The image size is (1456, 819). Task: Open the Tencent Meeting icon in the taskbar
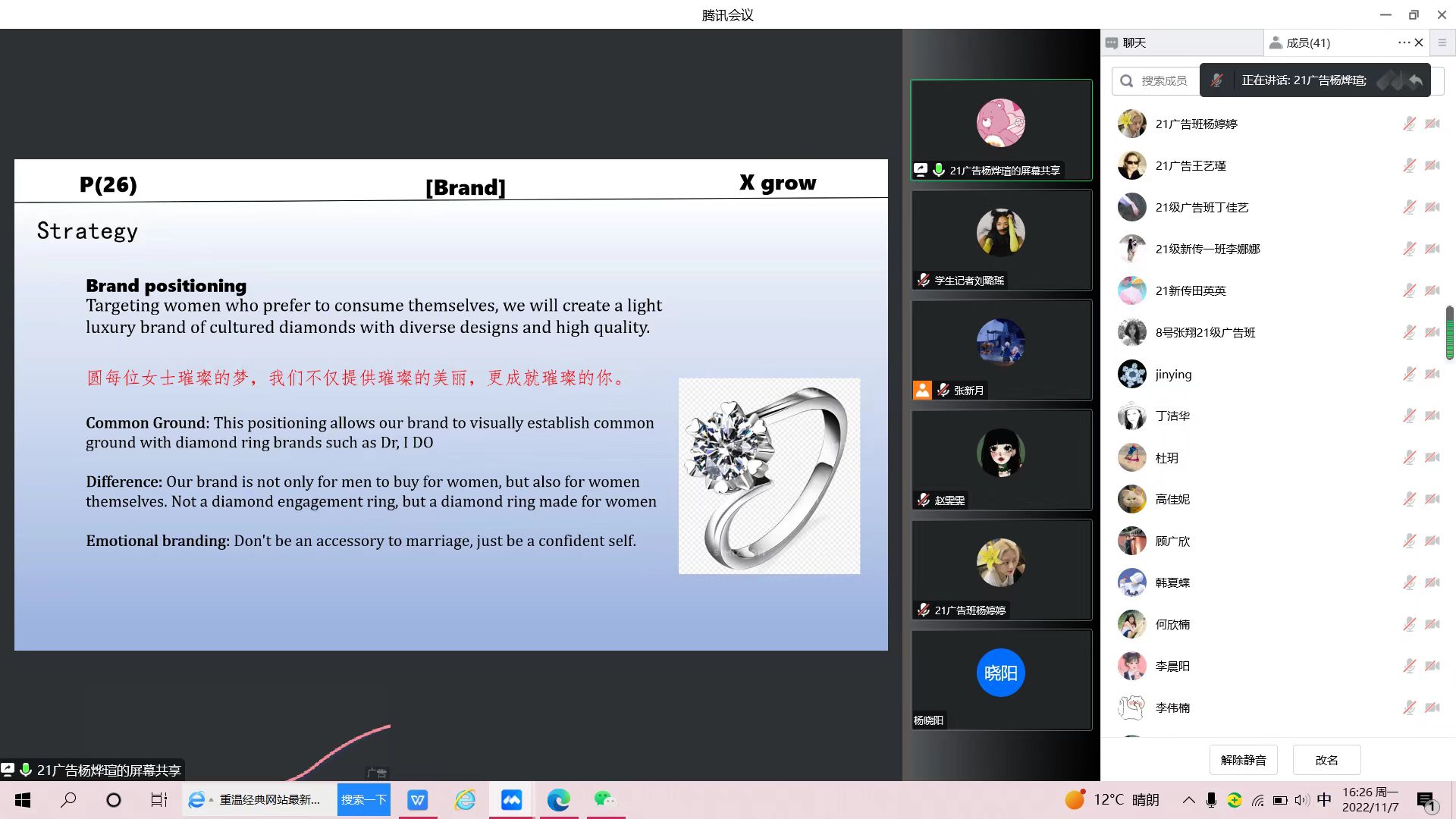[x=512, y=800]
